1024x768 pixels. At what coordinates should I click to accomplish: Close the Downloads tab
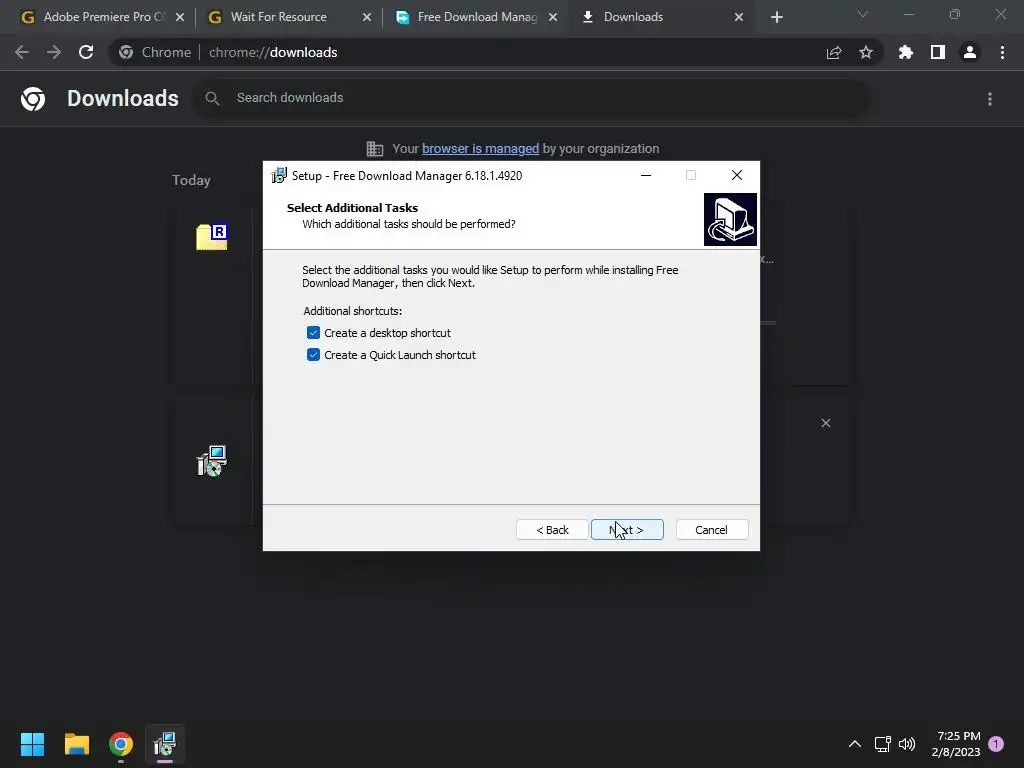click(739, 18)
